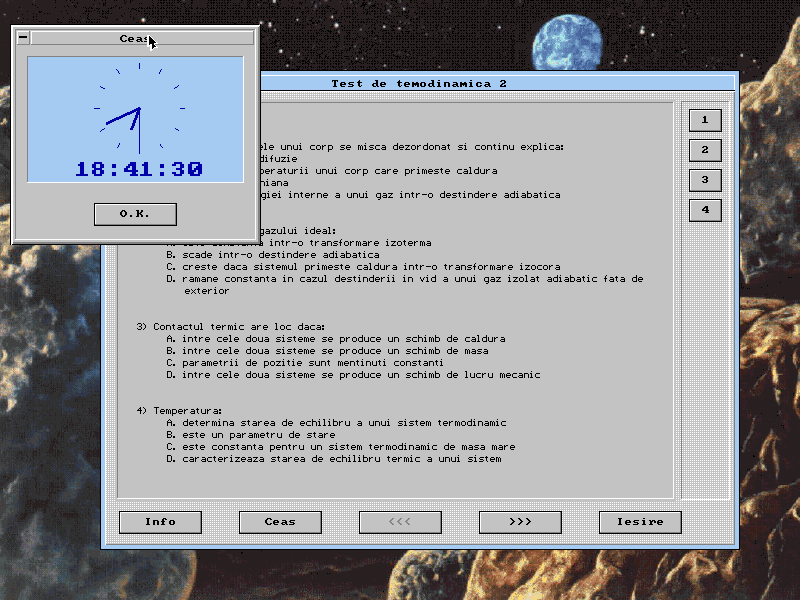Jump to question 2 using side button

point(705,150)
